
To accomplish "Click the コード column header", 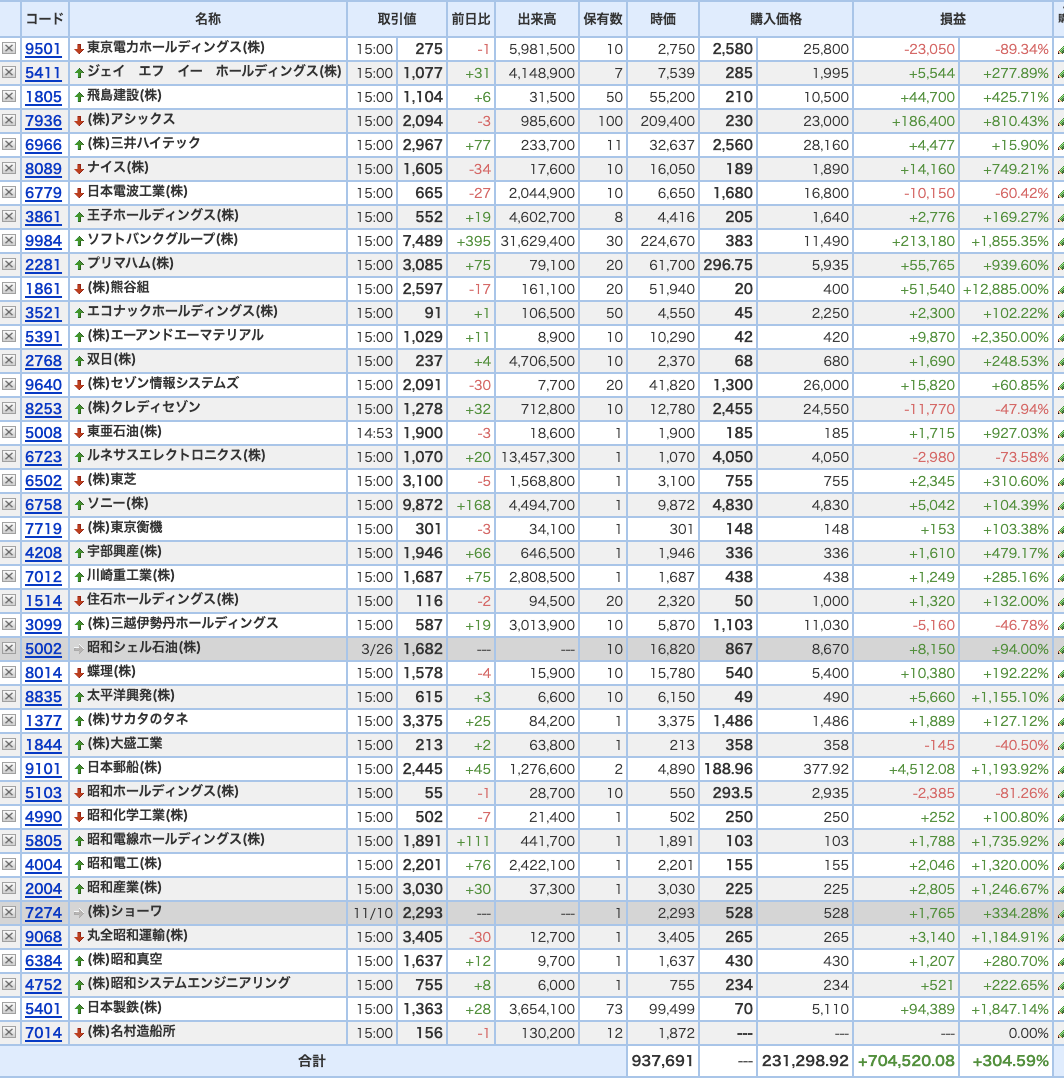I will 45,19.
